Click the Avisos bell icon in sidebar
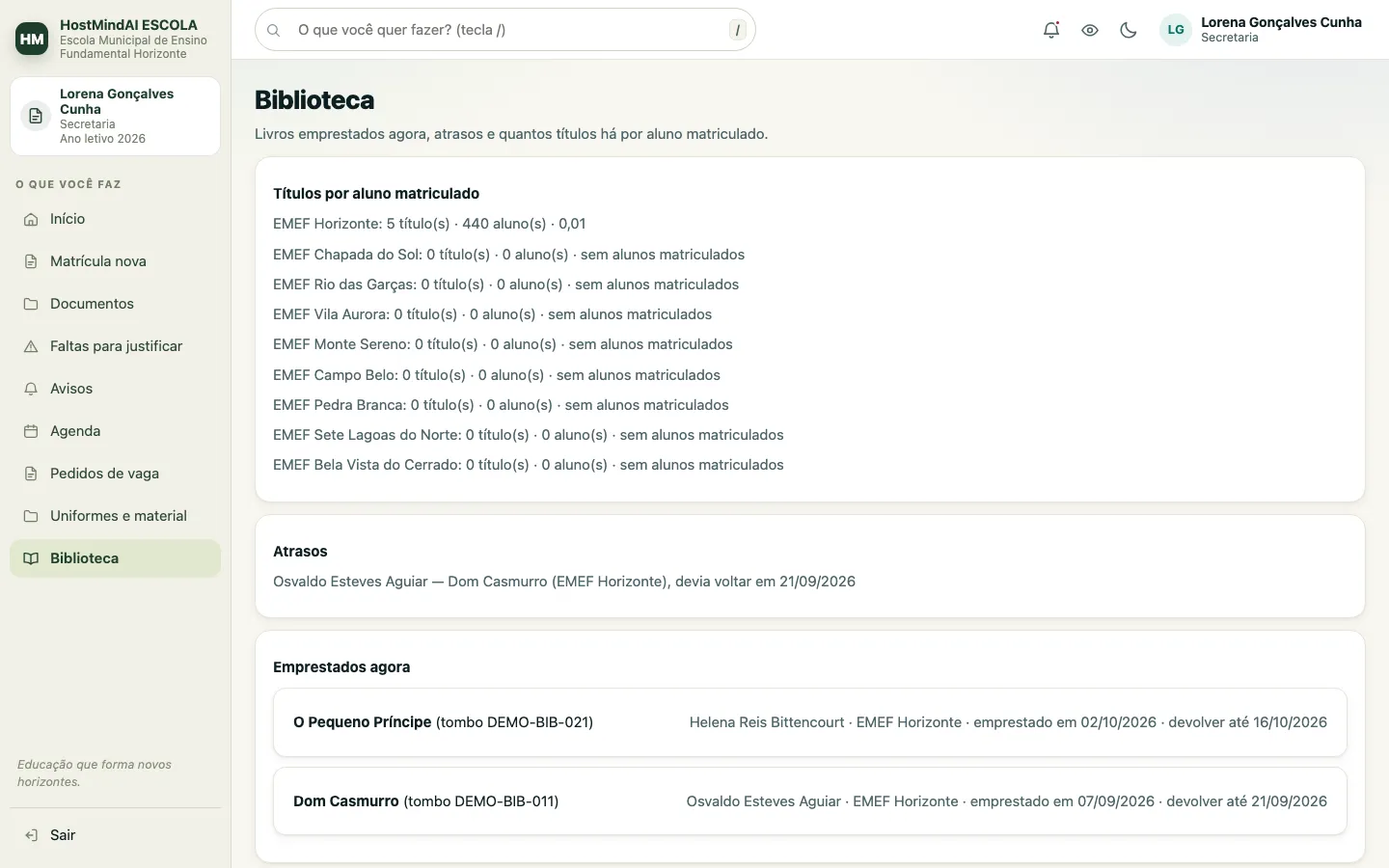Viewport: 1389px width, 868px height. pos(31,389)
